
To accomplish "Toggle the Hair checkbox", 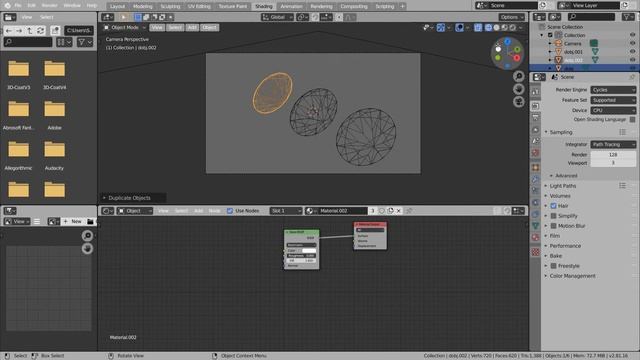I will coord(553,206).
